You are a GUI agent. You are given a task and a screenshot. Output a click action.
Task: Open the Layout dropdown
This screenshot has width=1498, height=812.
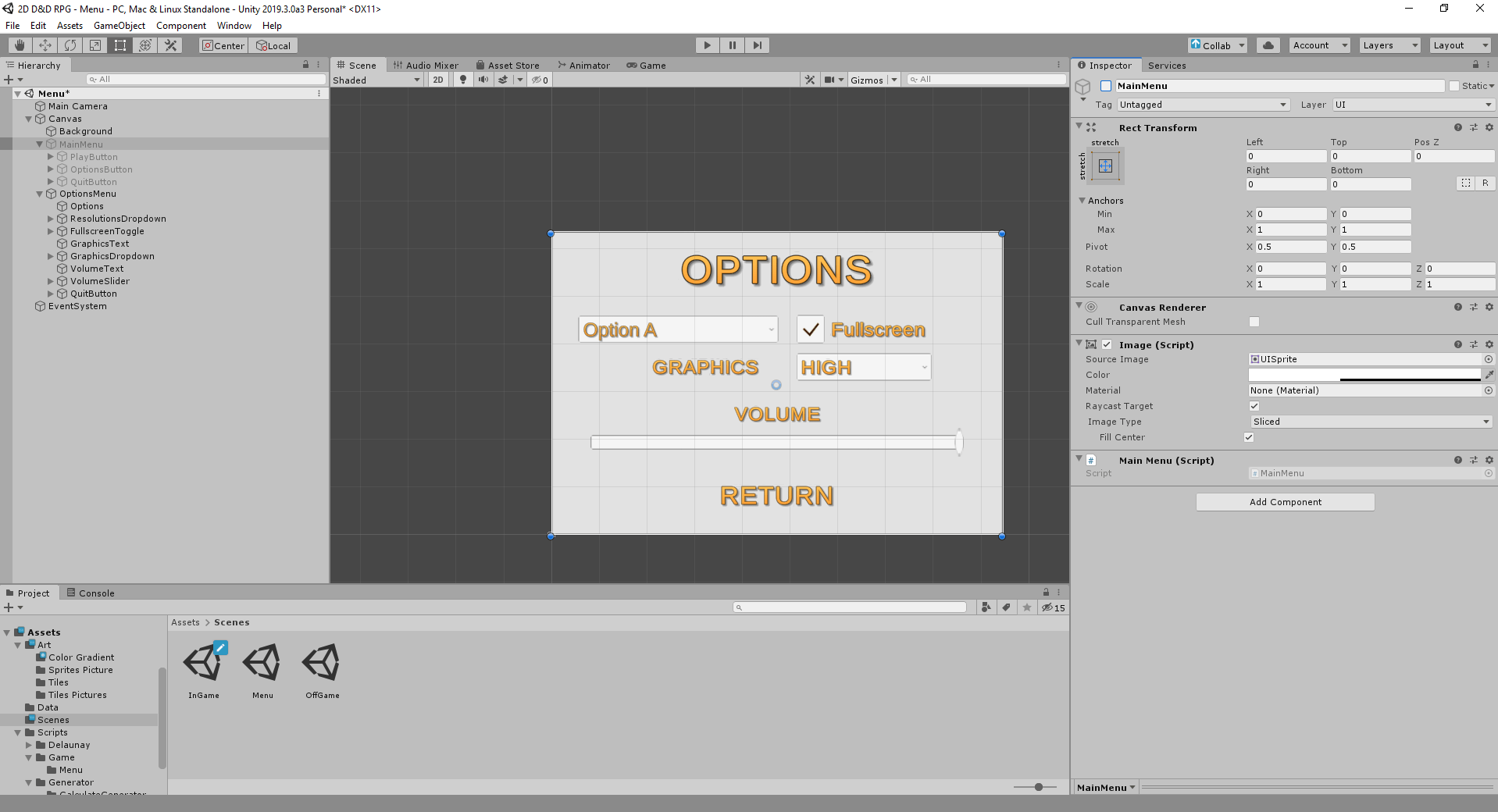coord(1461,45)
